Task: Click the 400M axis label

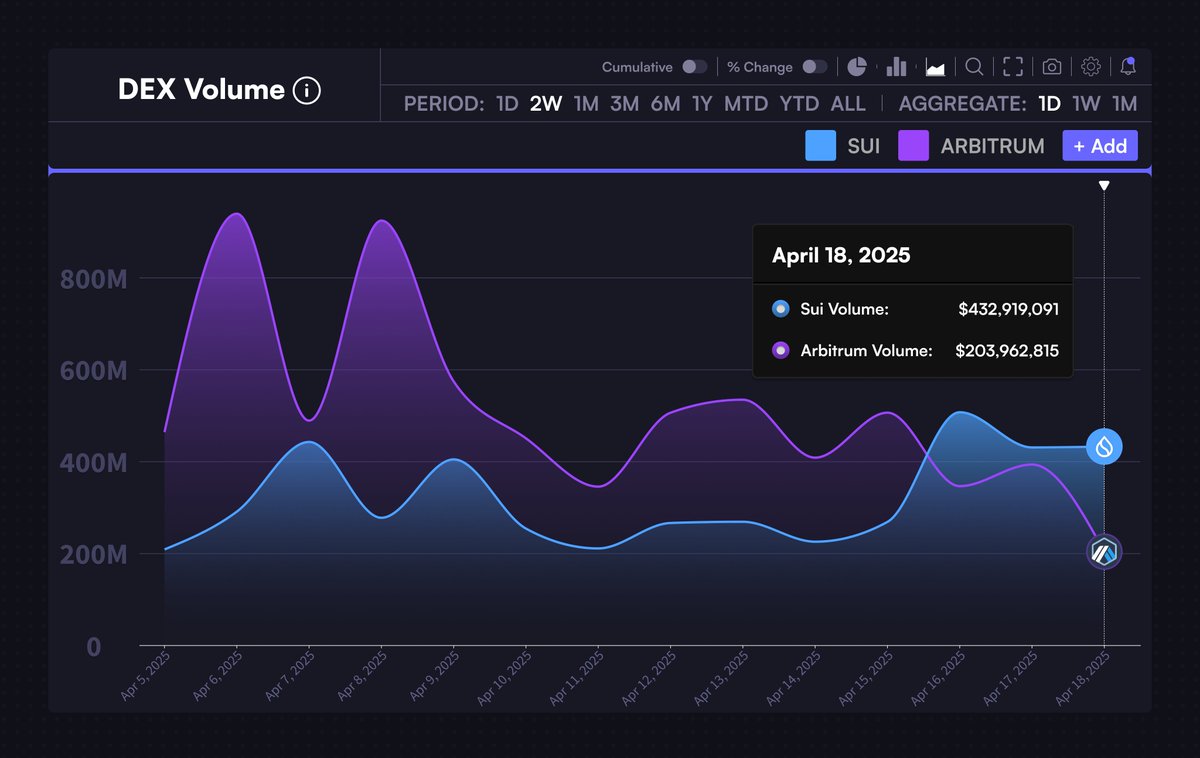Action: point(94,463)
